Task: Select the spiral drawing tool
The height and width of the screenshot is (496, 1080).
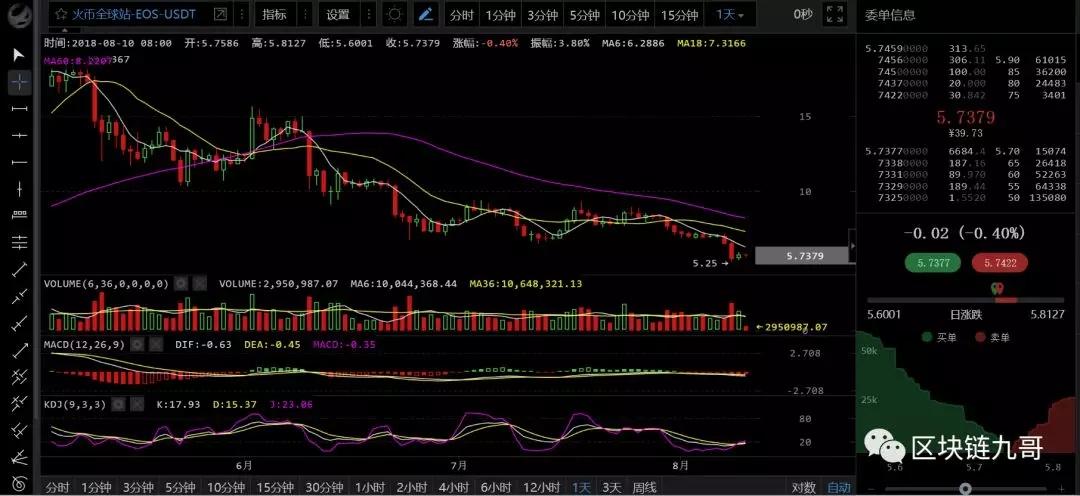Action: tap(19, 484)
